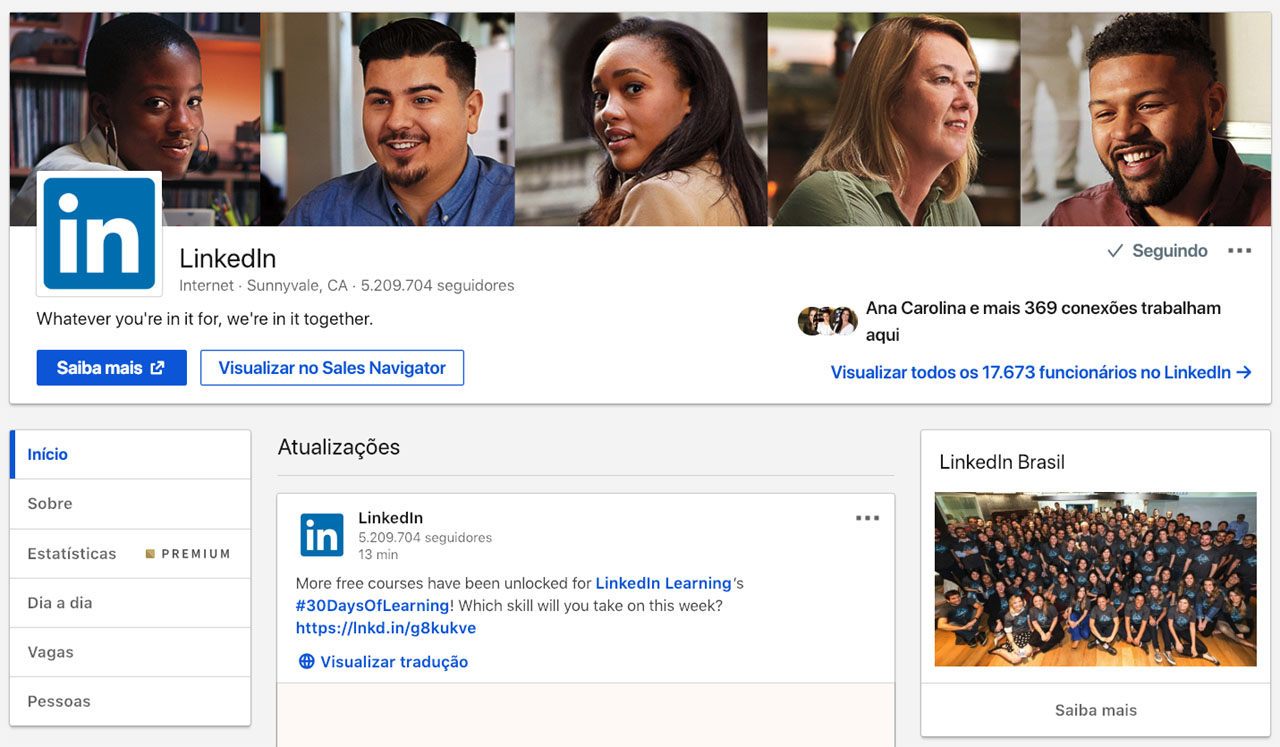1280x747 pixels.
Task: Open the lnkd.in/g8kukve link
Action: pyautogui.click(x=386, y=628)
